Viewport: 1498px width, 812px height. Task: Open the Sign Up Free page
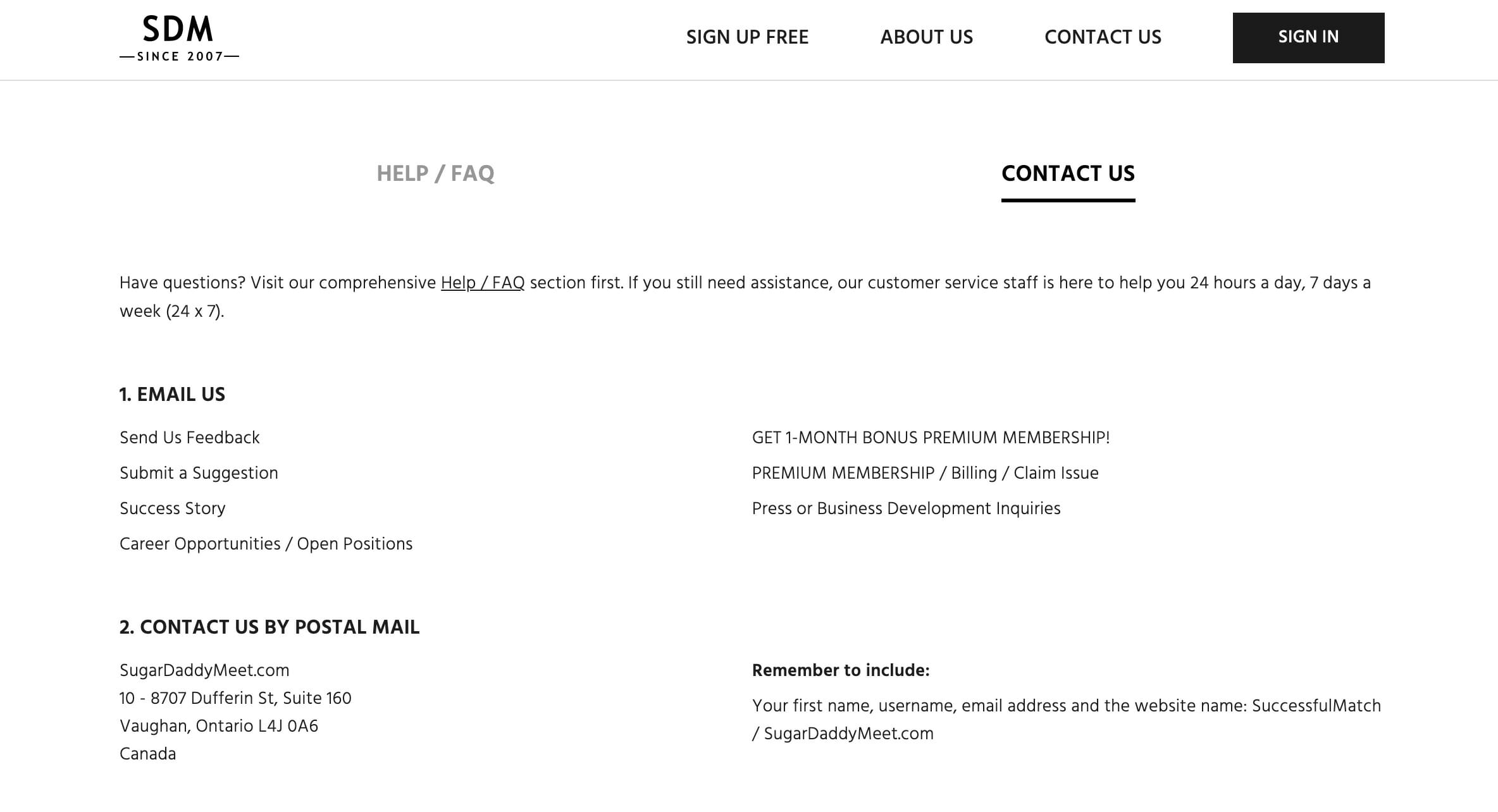747,37
